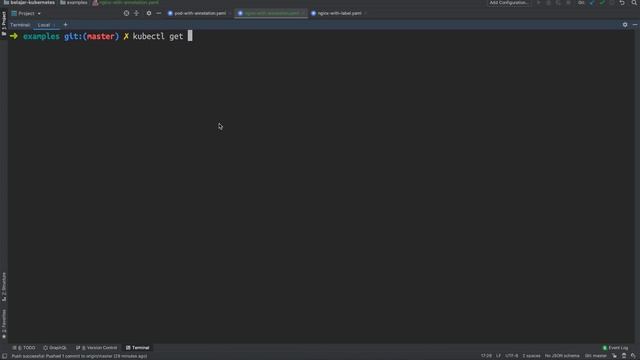Toggle the Terminal tool window button
Screen dimensions: 640x360
[x=138, y=348]
